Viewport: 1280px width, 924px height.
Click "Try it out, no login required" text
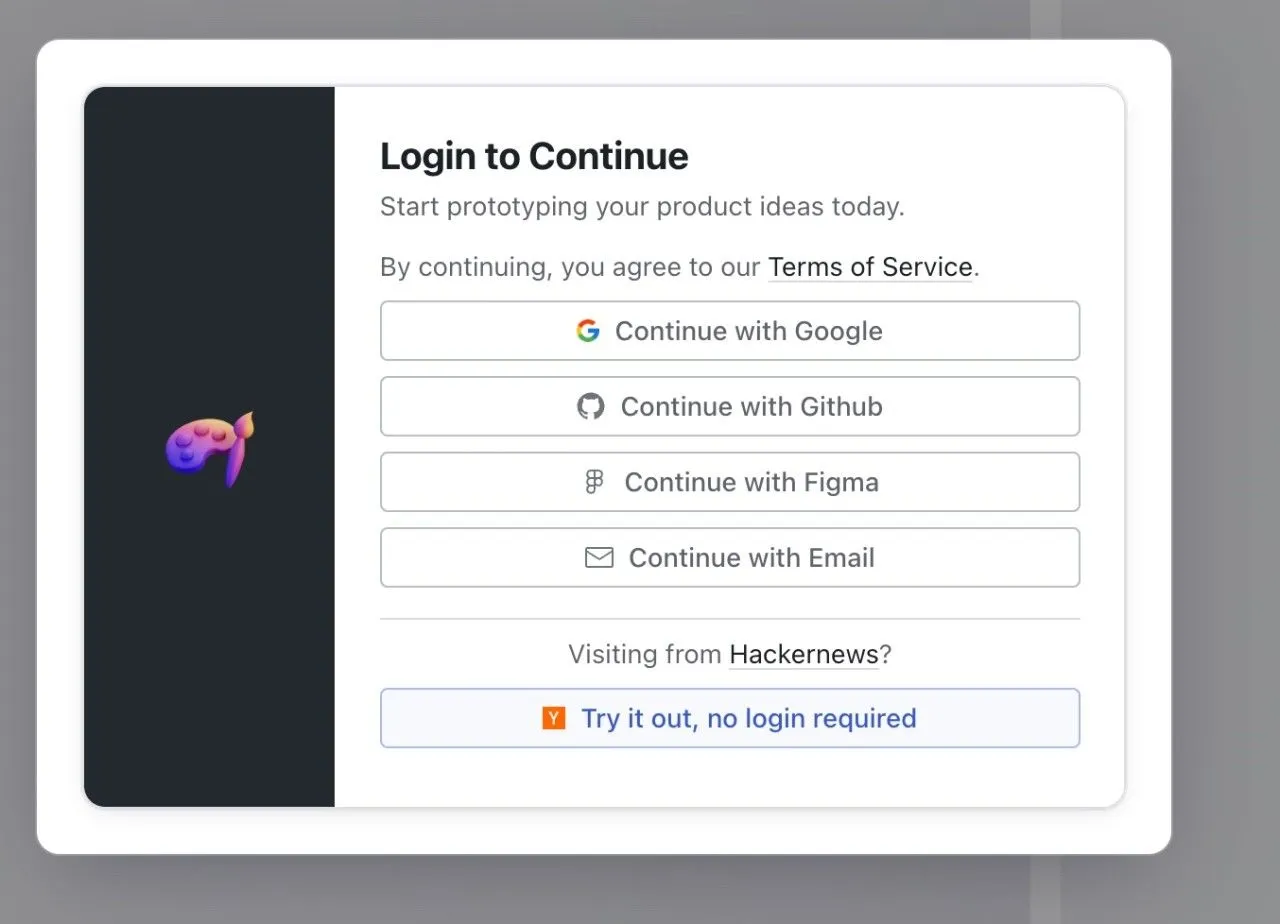[748, 718]
